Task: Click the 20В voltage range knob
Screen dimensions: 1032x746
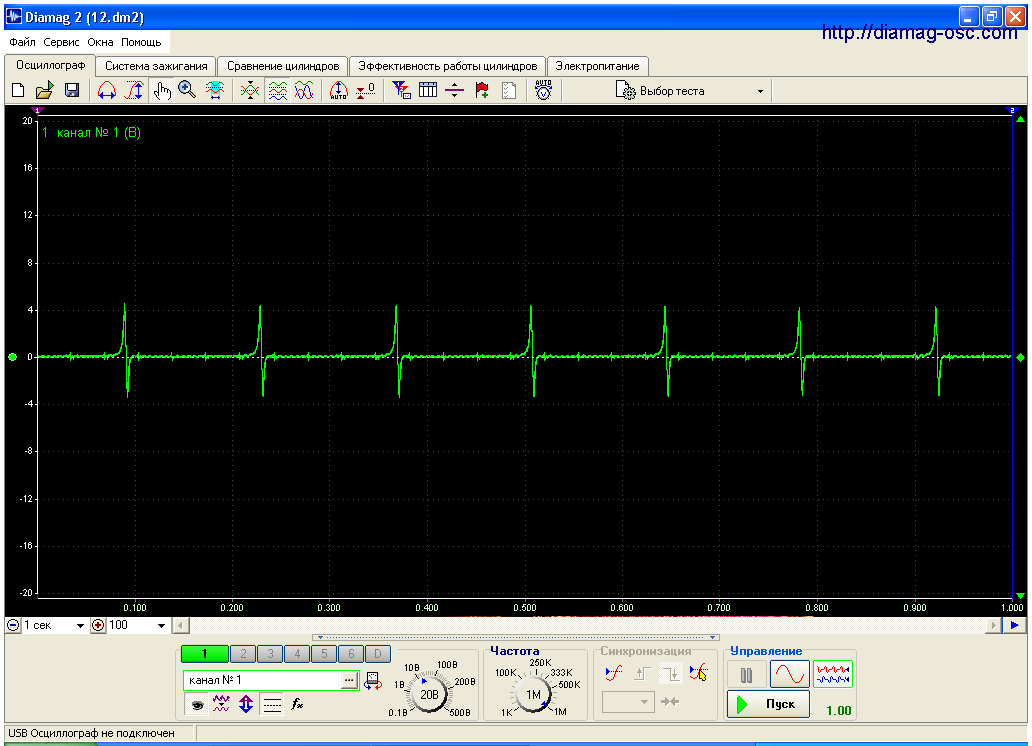Action: pos(429,693)
